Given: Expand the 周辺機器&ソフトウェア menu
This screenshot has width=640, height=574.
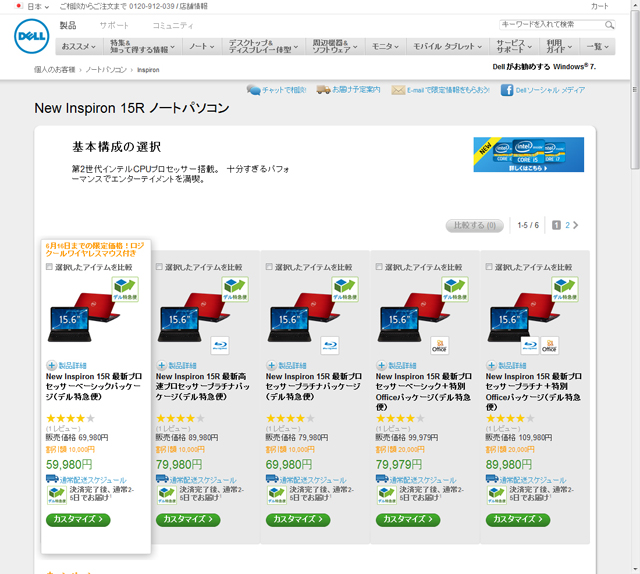Looking at the screenshot, I should coord(335,47).
